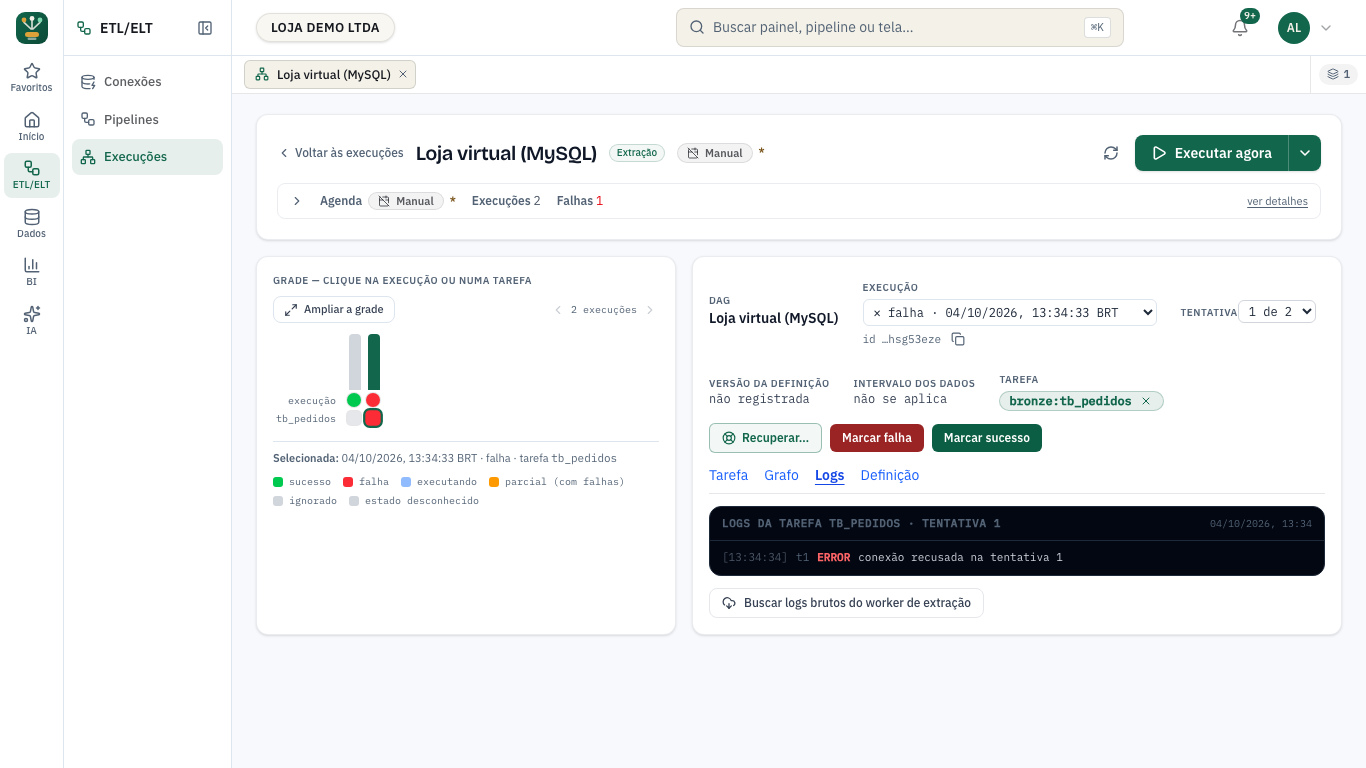This screenshot has height=768, width=1366.
Task: Open the layers stack counter
Action: [1336, 74]
